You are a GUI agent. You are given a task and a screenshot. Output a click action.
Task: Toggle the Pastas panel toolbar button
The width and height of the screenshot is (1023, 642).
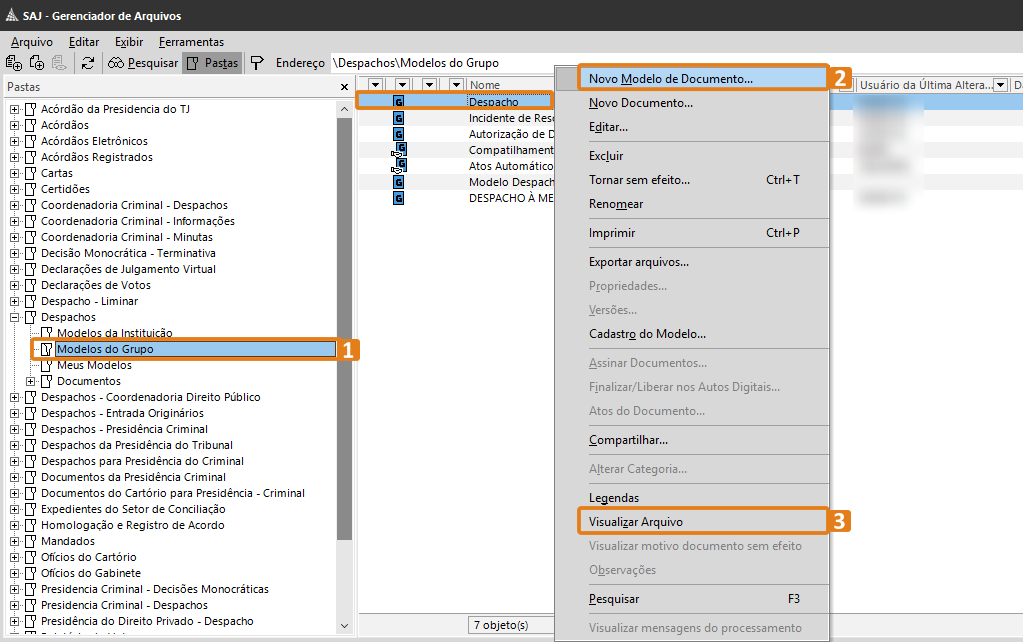pos(211,63)
